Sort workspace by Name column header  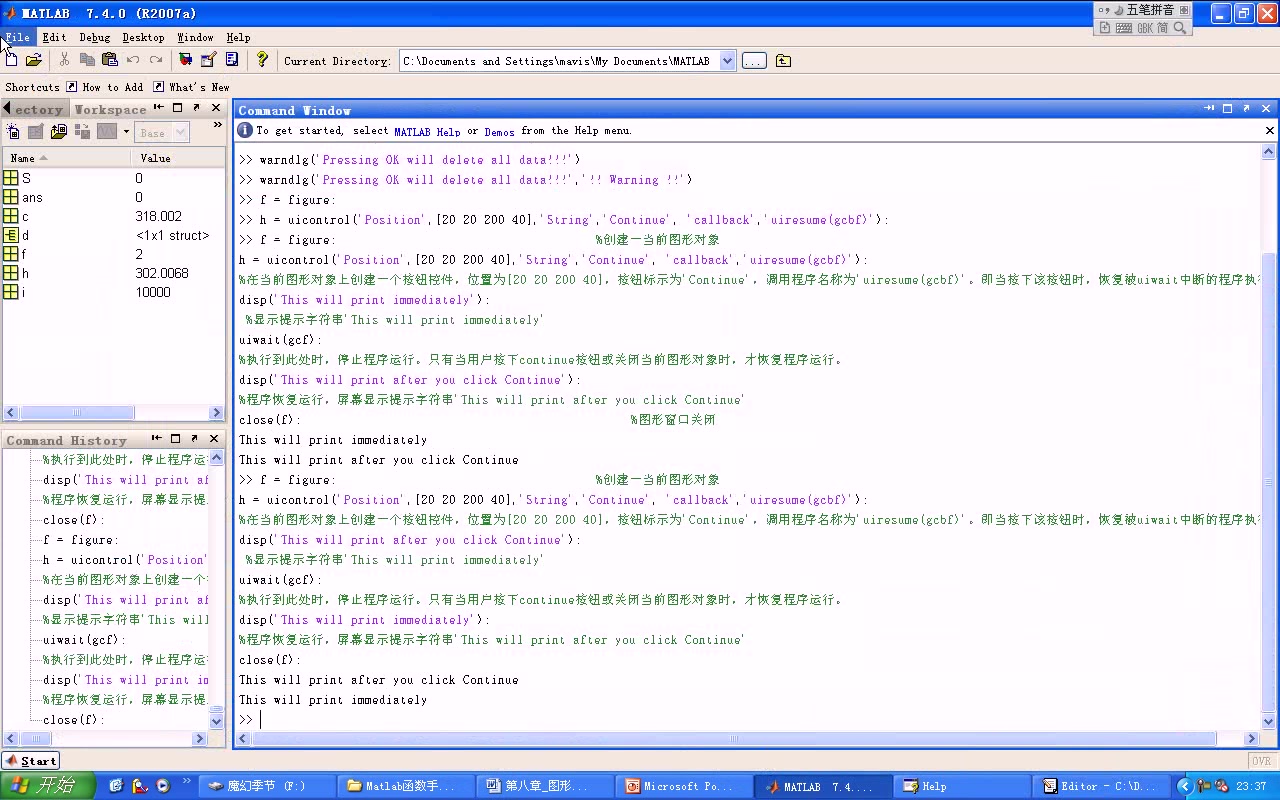click(66, 158)
